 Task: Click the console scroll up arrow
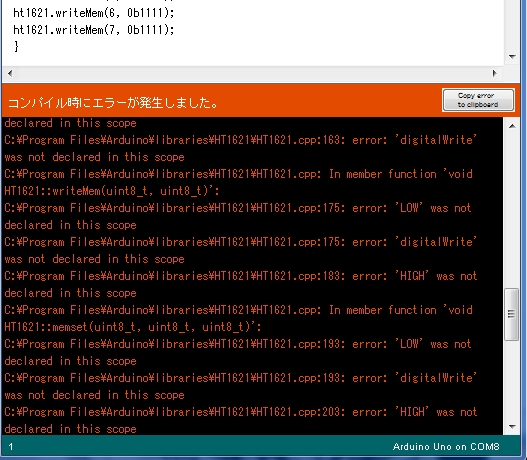click(x=512, y=126)
